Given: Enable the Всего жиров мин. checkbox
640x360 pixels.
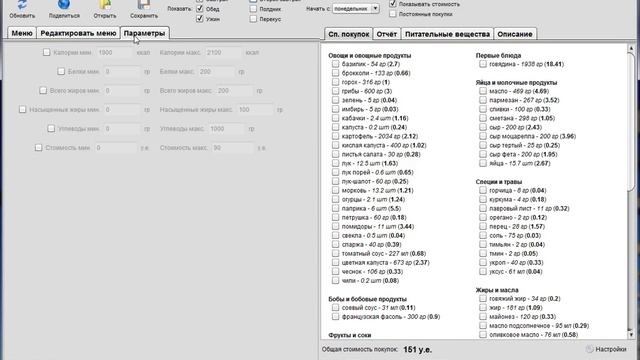Looking at the screenshot, I should 43,91.
